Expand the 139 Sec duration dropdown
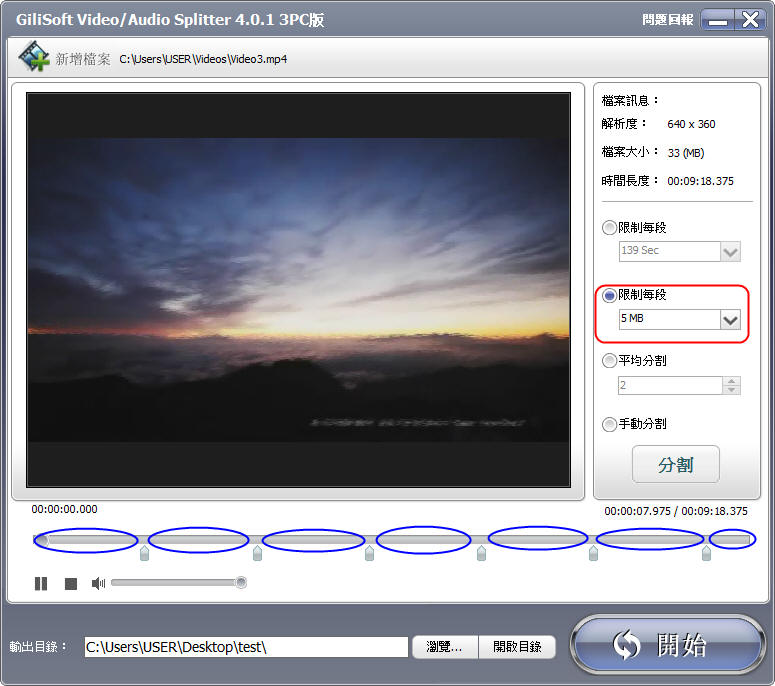The height and width of the screenshot is (686, 775). pyautogui.click(x=730, y=251)
